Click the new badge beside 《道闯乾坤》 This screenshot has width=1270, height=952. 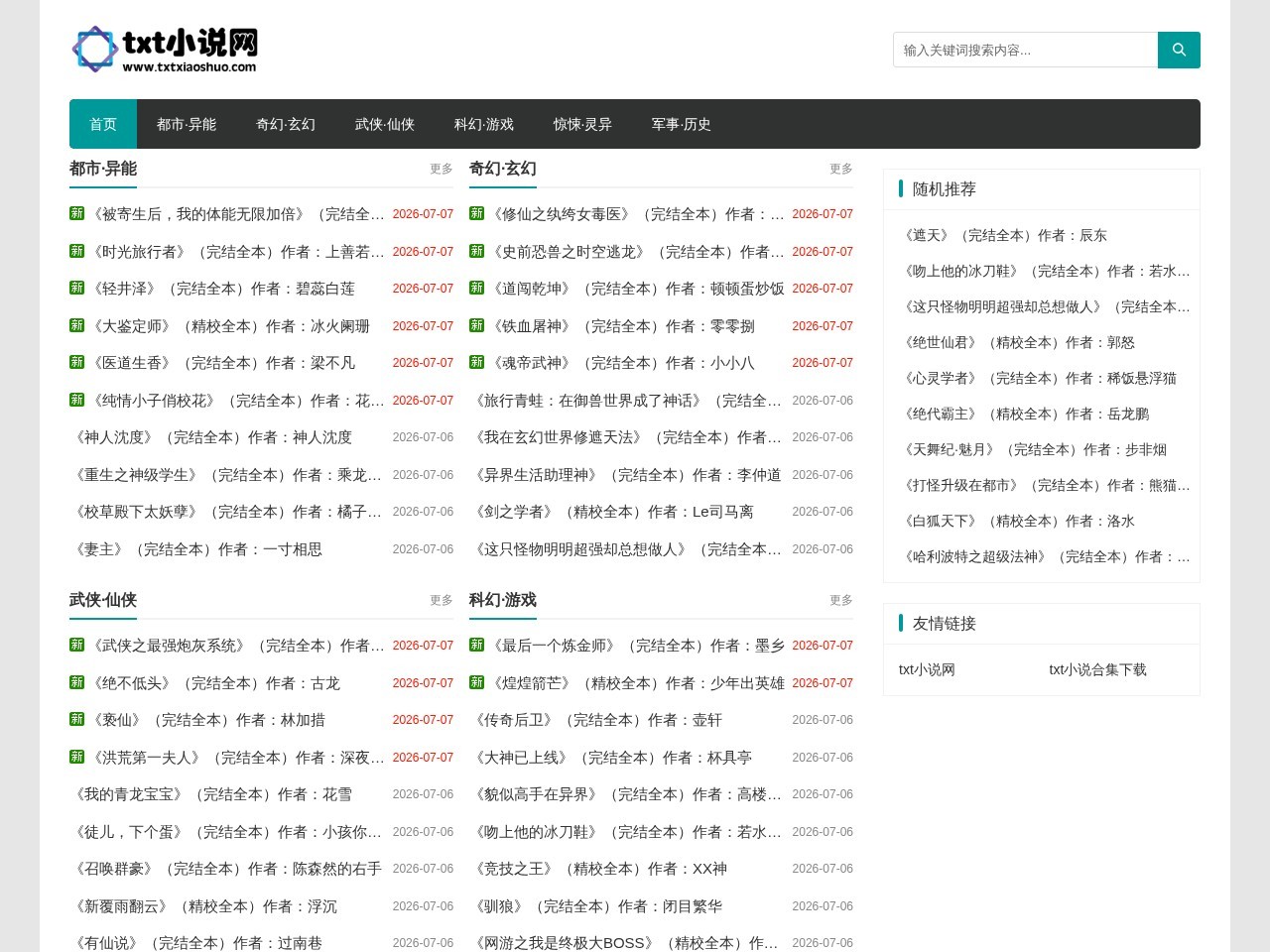[x=476, y=288]
